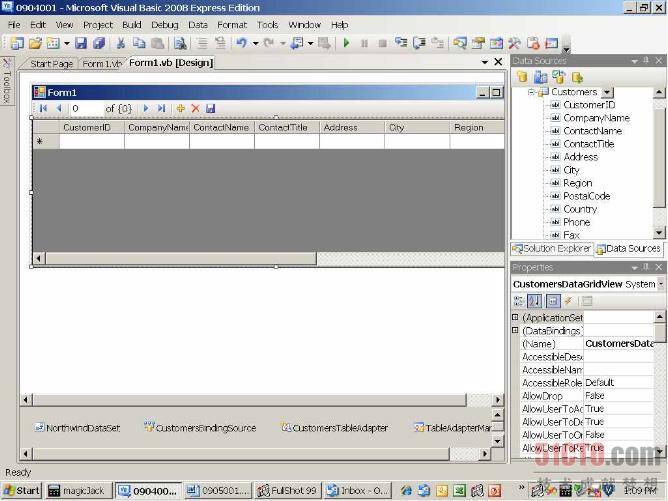Click the Move First navigator icon
This screenshot has height=501, width=668.
[43, 108]
